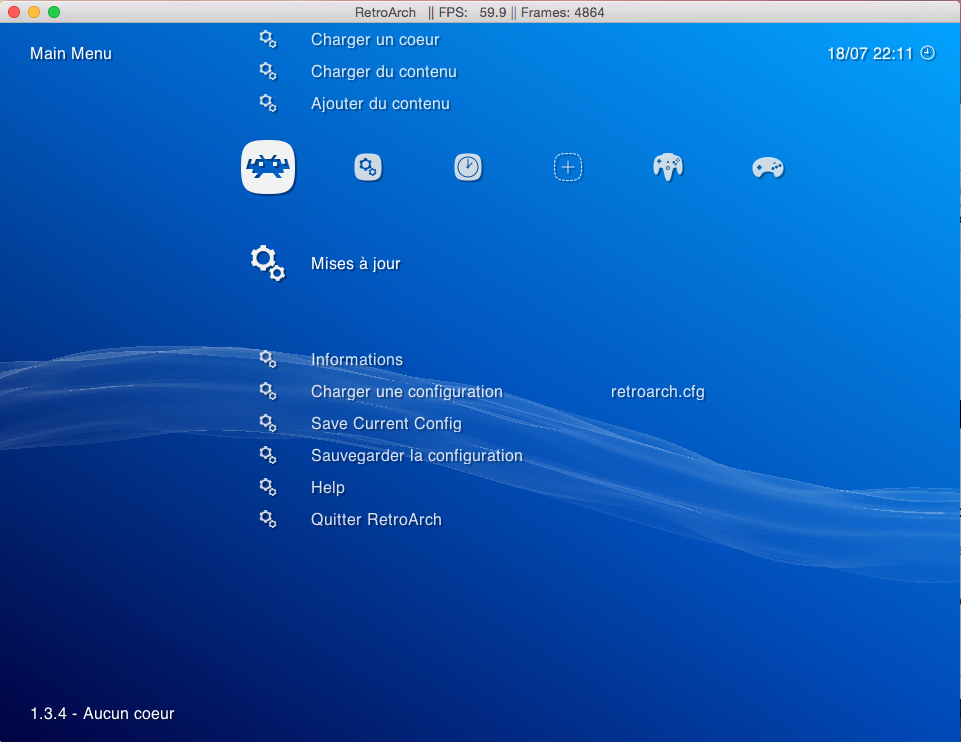
Task: Open the Informations entry
Action: tap(357, 360)
